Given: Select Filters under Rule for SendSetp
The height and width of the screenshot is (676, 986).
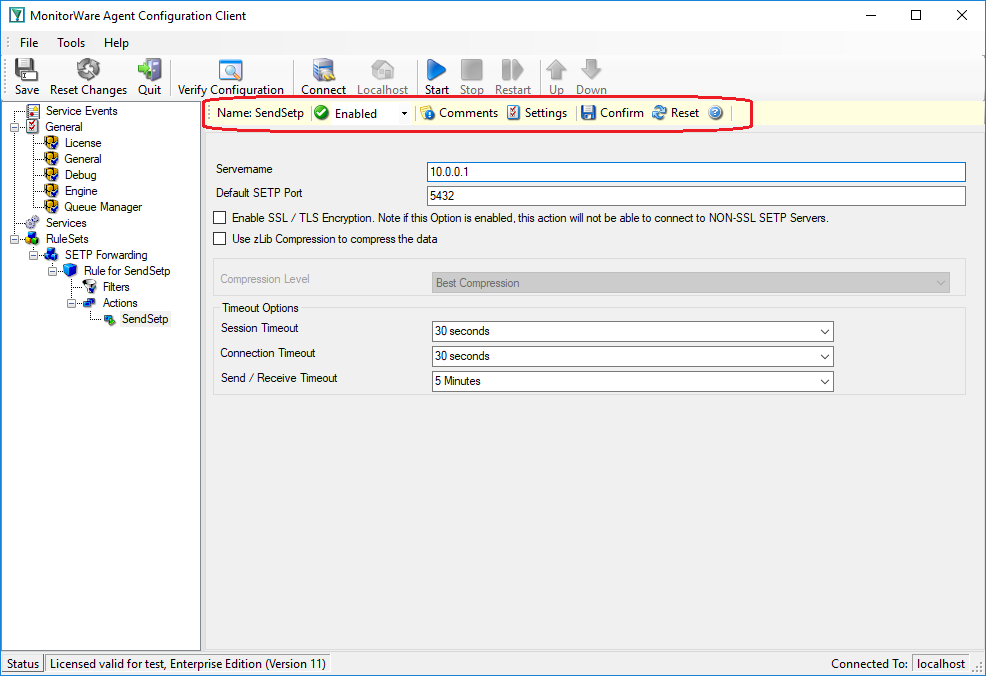Looking at the screenshot, I should [x=116, y=287].
